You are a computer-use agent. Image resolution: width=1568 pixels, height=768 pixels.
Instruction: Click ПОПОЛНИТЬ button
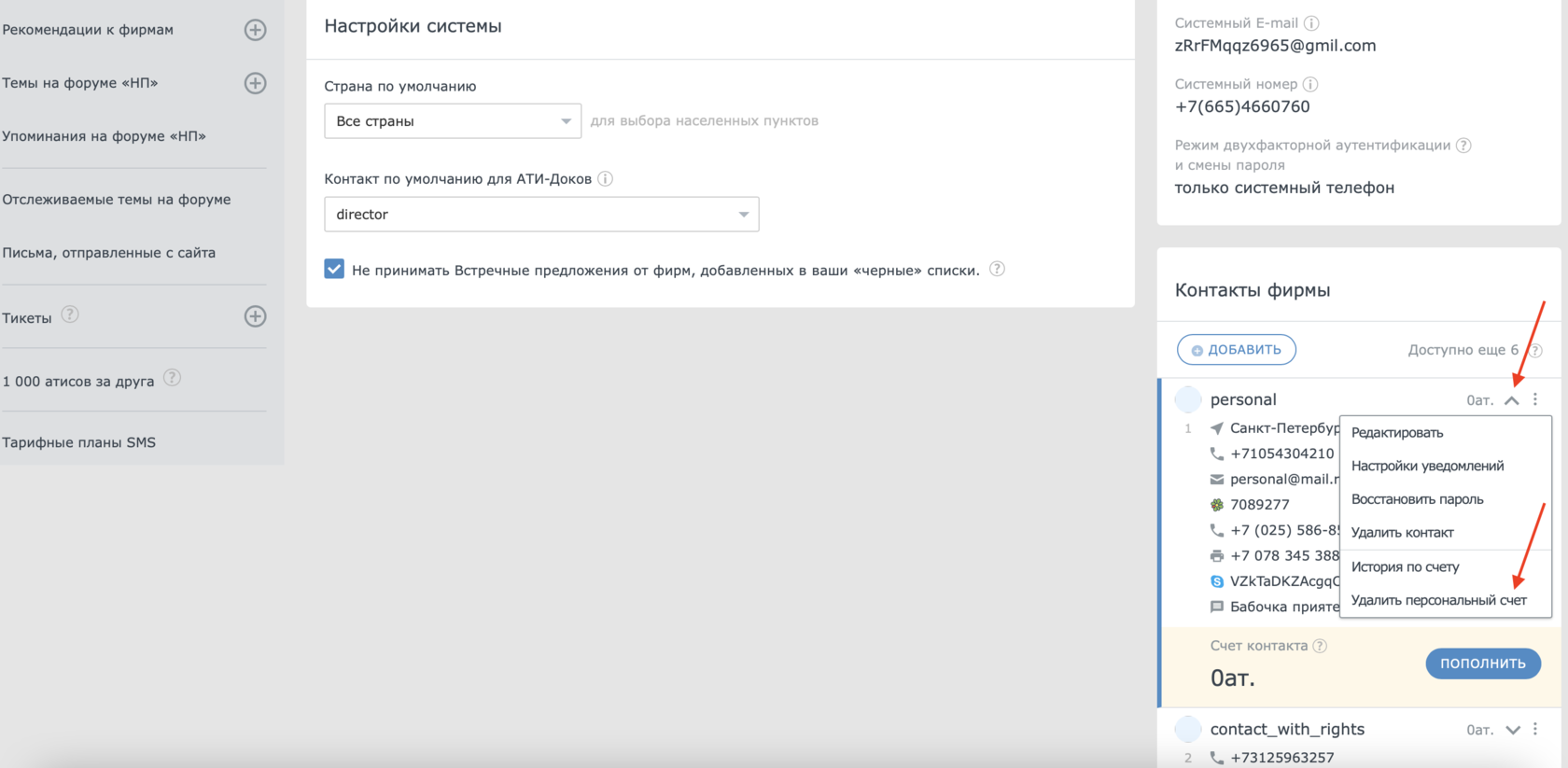tap(1483, 663)
